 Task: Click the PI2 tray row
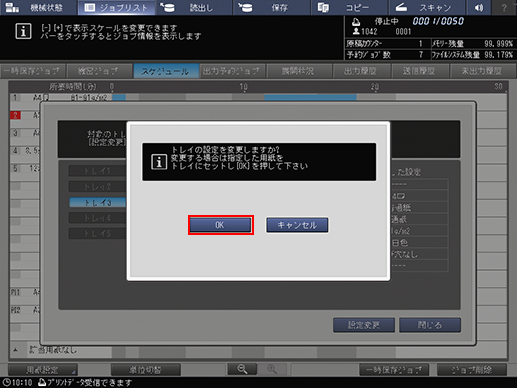[x=24, y=310]
